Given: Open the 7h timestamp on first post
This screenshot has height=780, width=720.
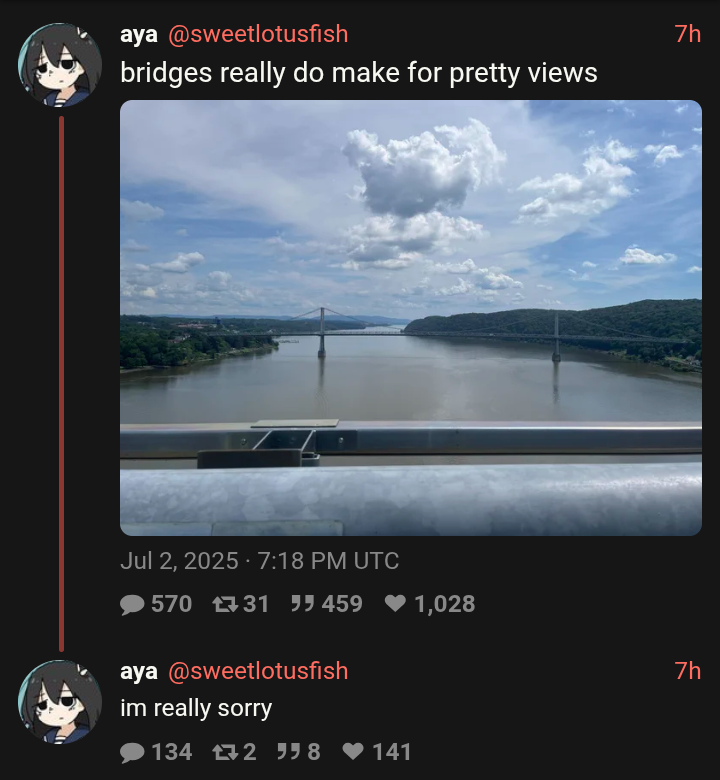Looking at the screenshot, I should (688, 34).
